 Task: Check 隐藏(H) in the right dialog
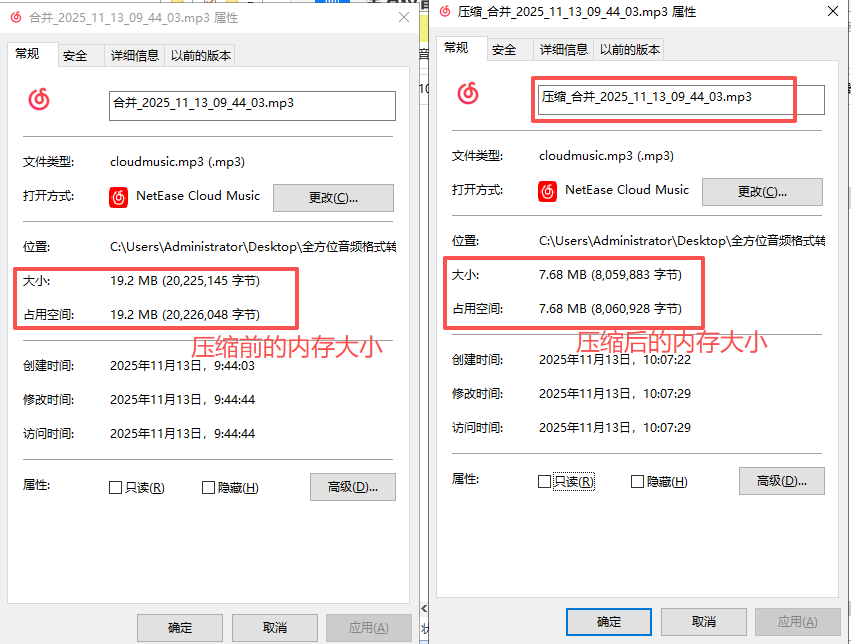point(637,481)
